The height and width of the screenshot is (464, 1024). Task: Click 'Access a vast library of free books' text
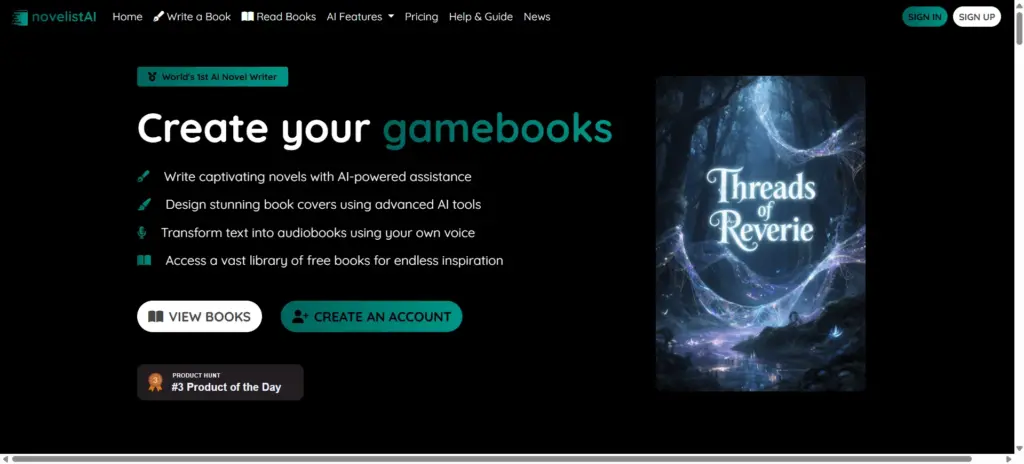334,260
